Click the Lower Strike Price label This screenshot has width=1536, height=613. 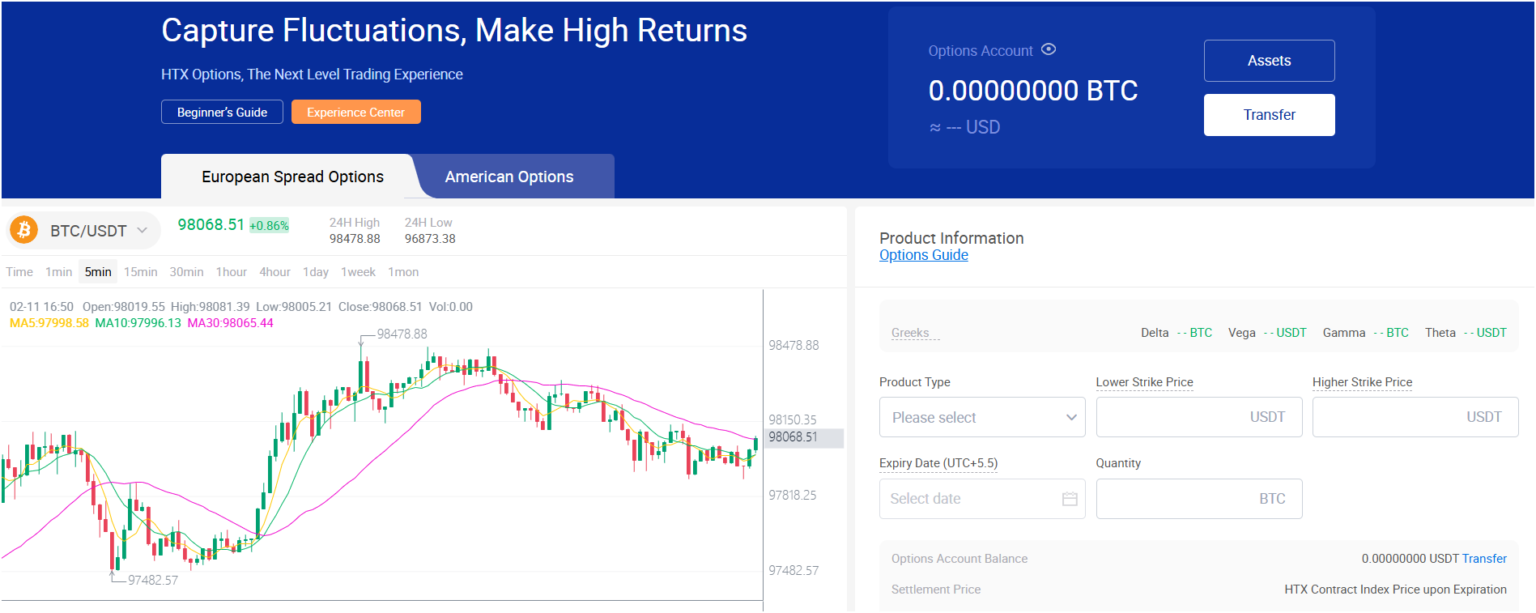[1144, 382]
